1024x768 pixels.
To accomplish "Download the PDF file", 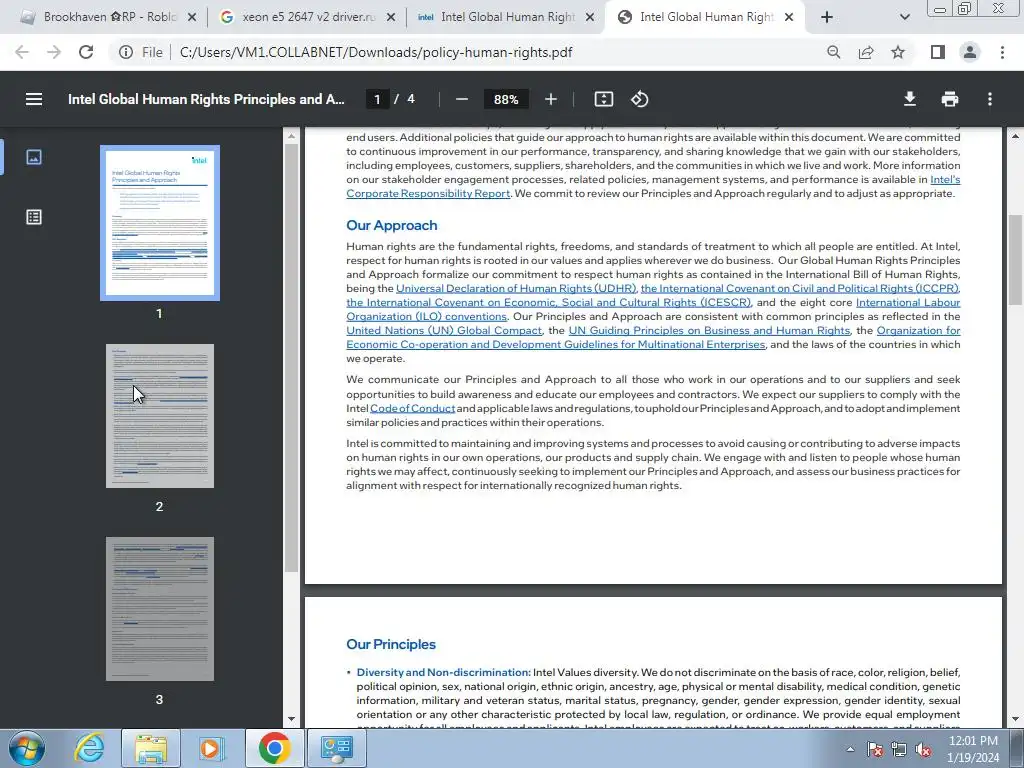I will pyautogui.click(x=910, y=99).
